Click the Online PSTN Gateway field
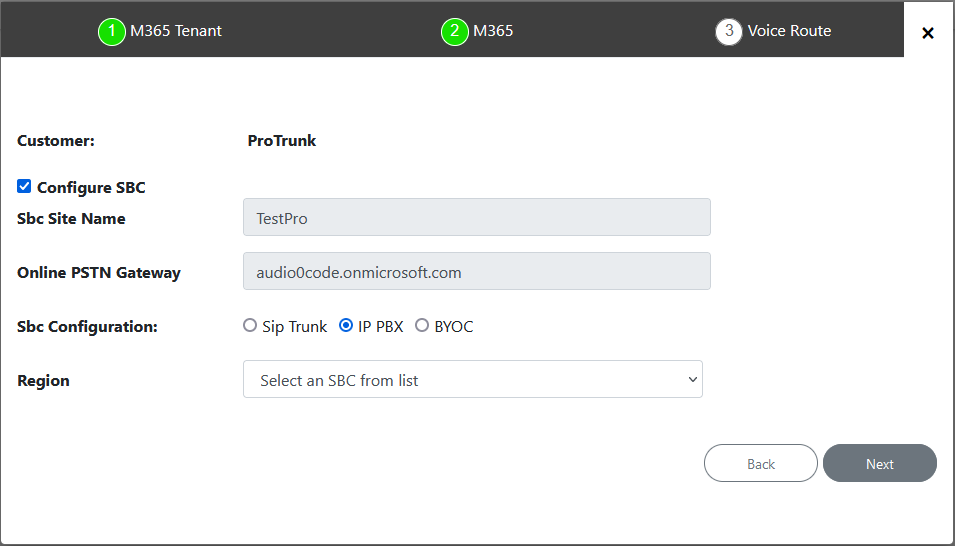 (x=476, y=271)
